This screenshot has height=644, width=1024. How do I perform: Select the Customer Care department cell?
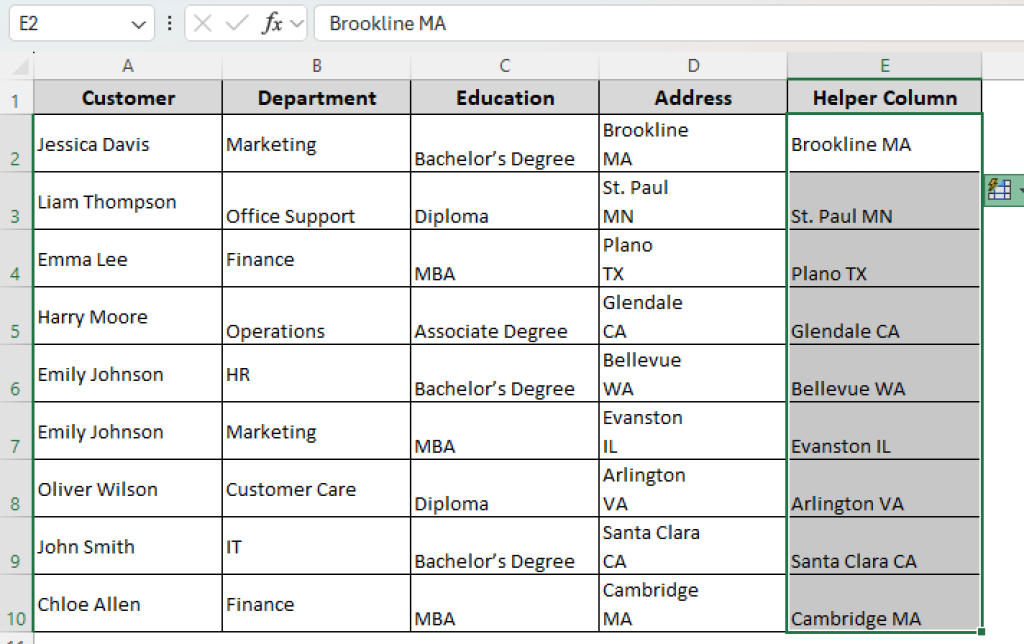[x=316, y=489]
